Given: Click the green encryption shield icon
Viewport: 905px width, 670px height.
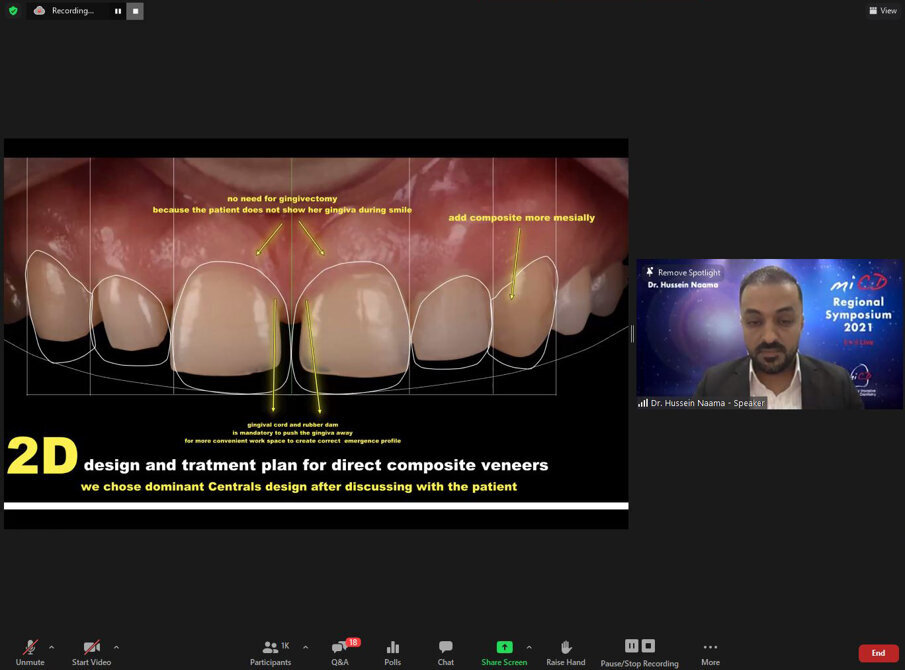Looking at the screenshot, I should coord(13,11).
